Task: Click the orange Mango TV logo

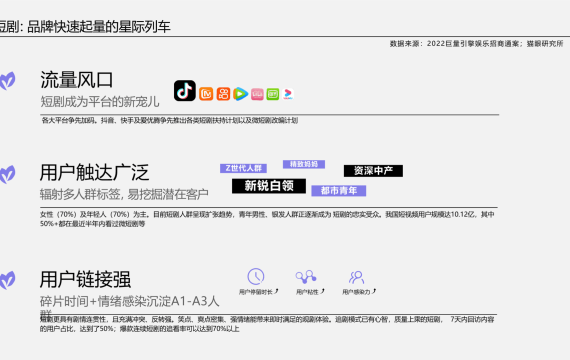Action: tap(206, 94)
